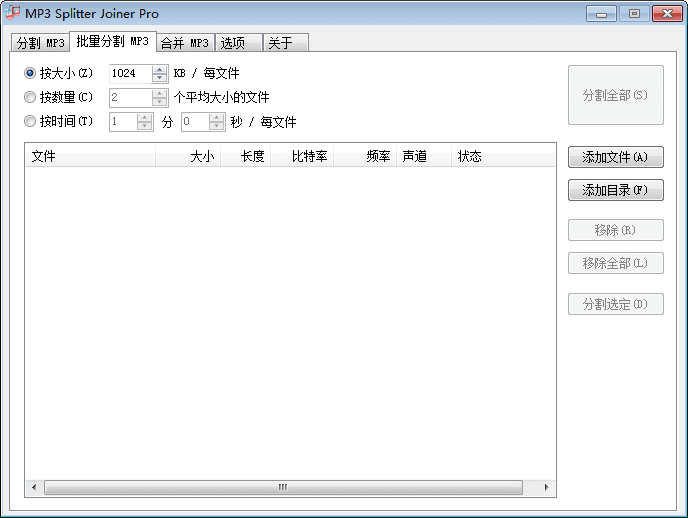
Task: Switch to the 分割 MP3 tab
Action: (40, 43)
